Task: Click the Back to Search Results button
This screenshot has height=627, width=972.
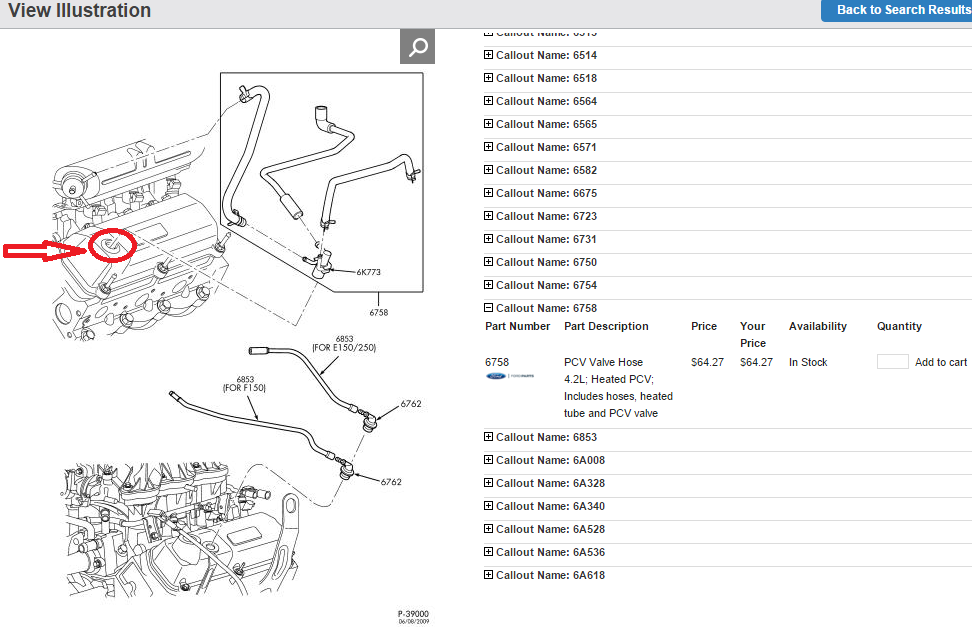Action: 898,10
